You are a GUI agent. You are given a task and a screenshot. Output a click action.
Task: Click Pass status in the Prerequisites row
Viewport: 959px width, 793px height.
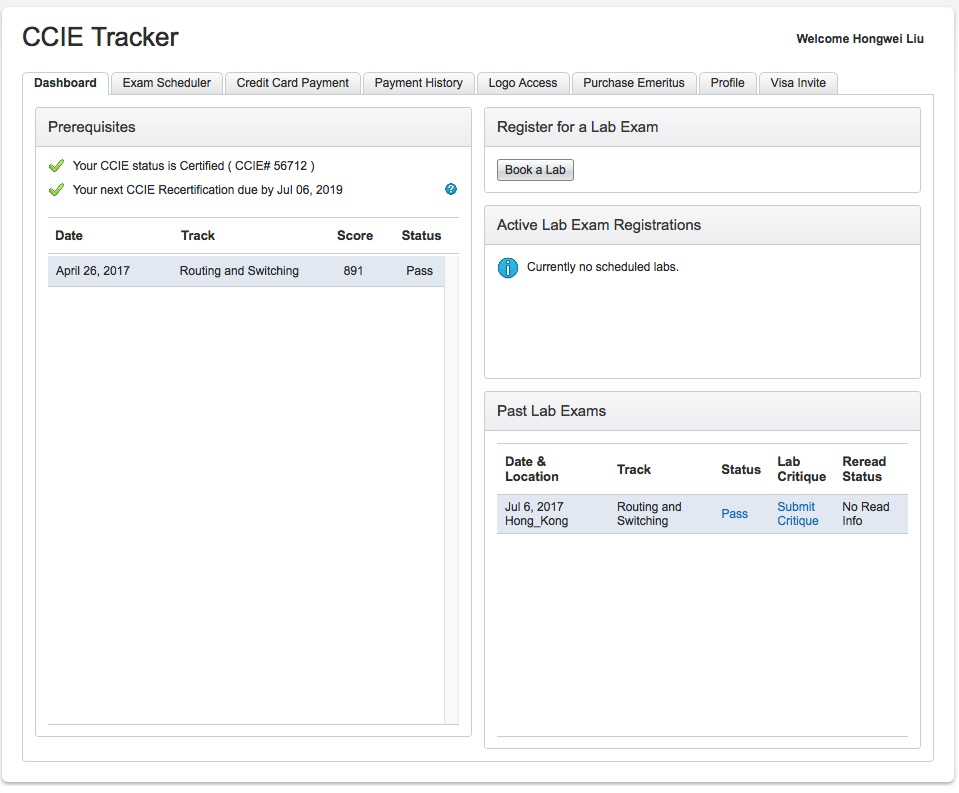[x=420, y=271]
